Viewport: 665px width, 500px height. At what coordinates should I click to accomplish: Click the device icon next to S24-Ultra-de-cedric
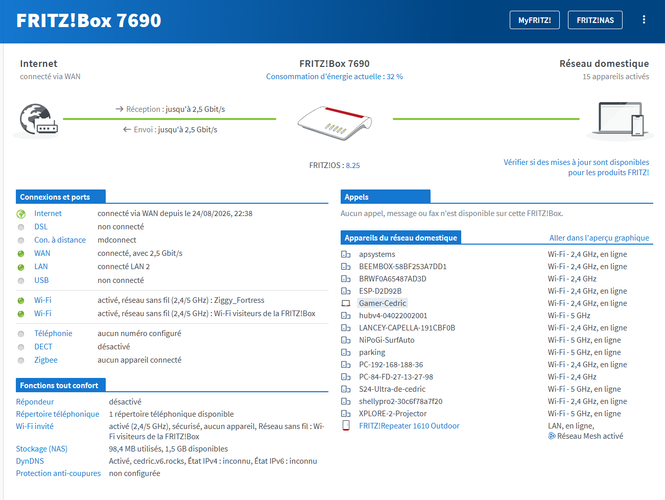tap(346, 389)
